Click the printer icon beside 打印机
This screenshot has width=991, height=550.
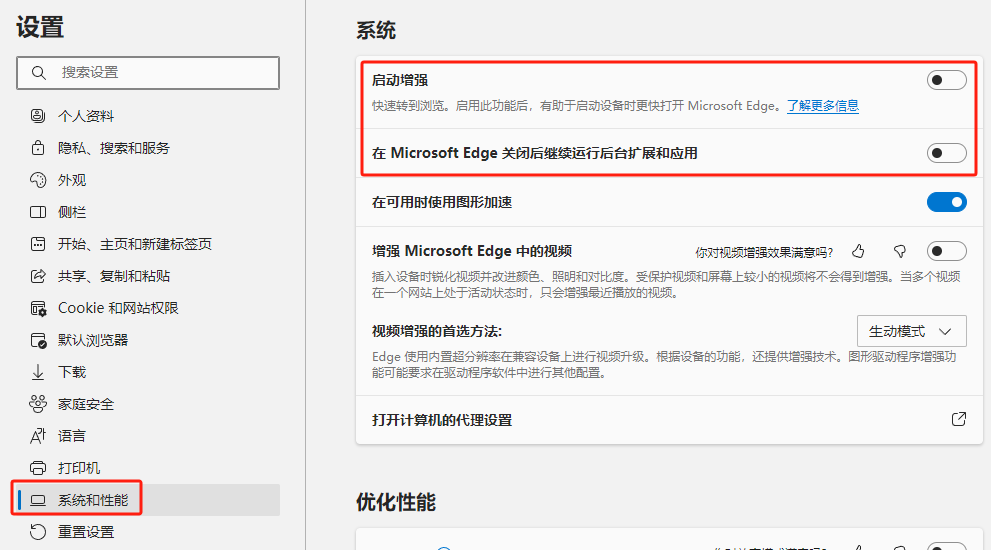click(x=38, y=468)
